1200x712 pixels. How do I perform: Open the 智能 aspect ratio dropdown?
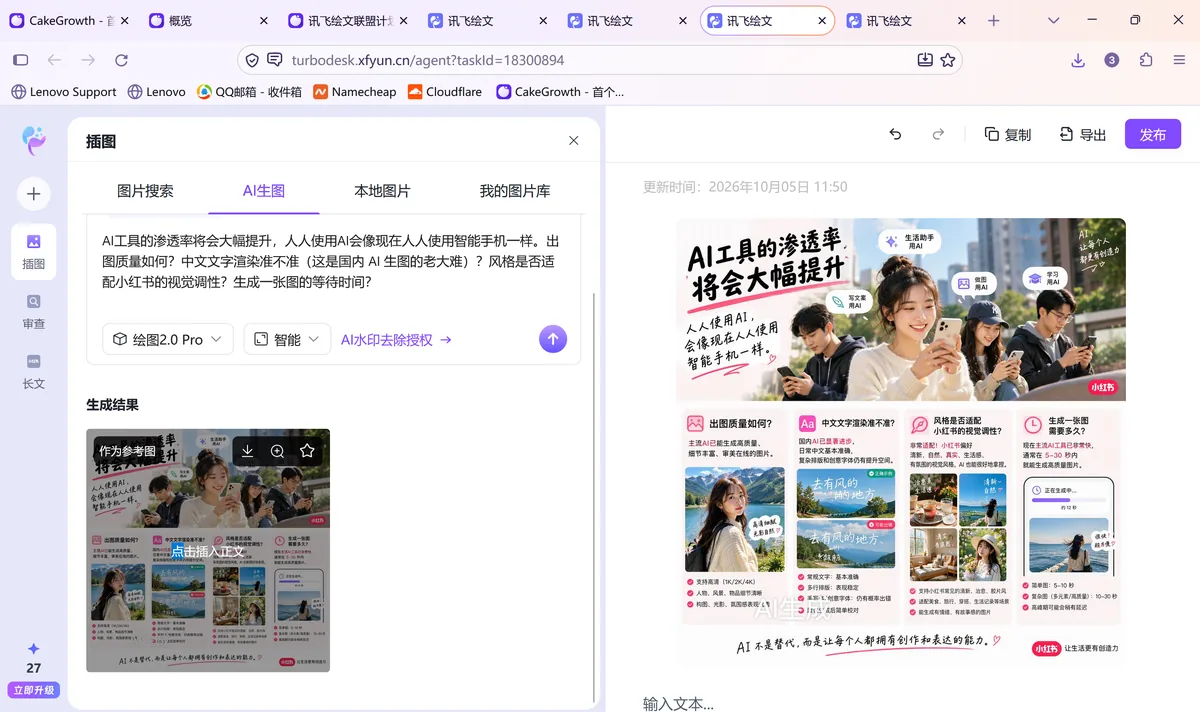[x=287, y=339]
